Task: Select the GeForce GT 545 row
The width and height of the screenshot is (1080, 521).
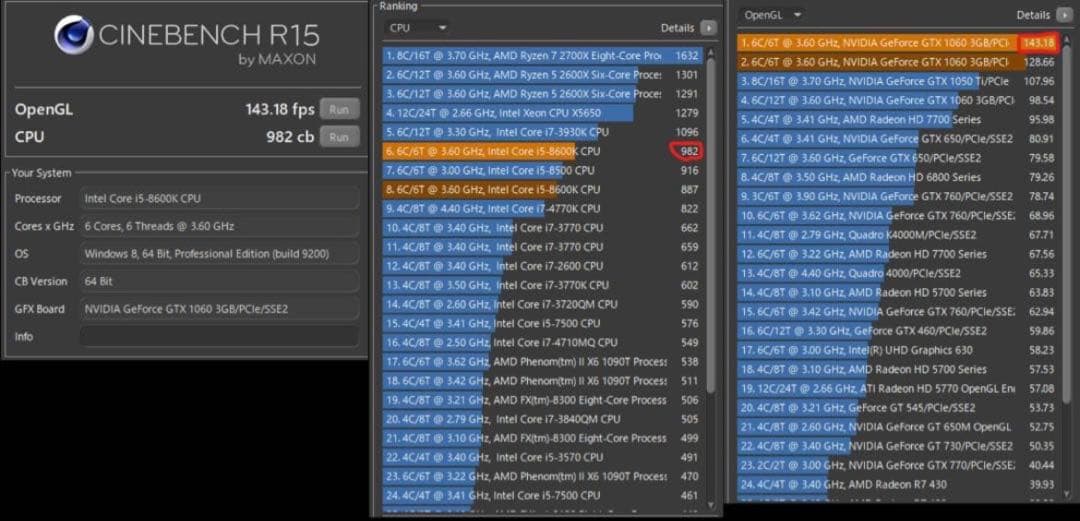Action: coord(897,408)
